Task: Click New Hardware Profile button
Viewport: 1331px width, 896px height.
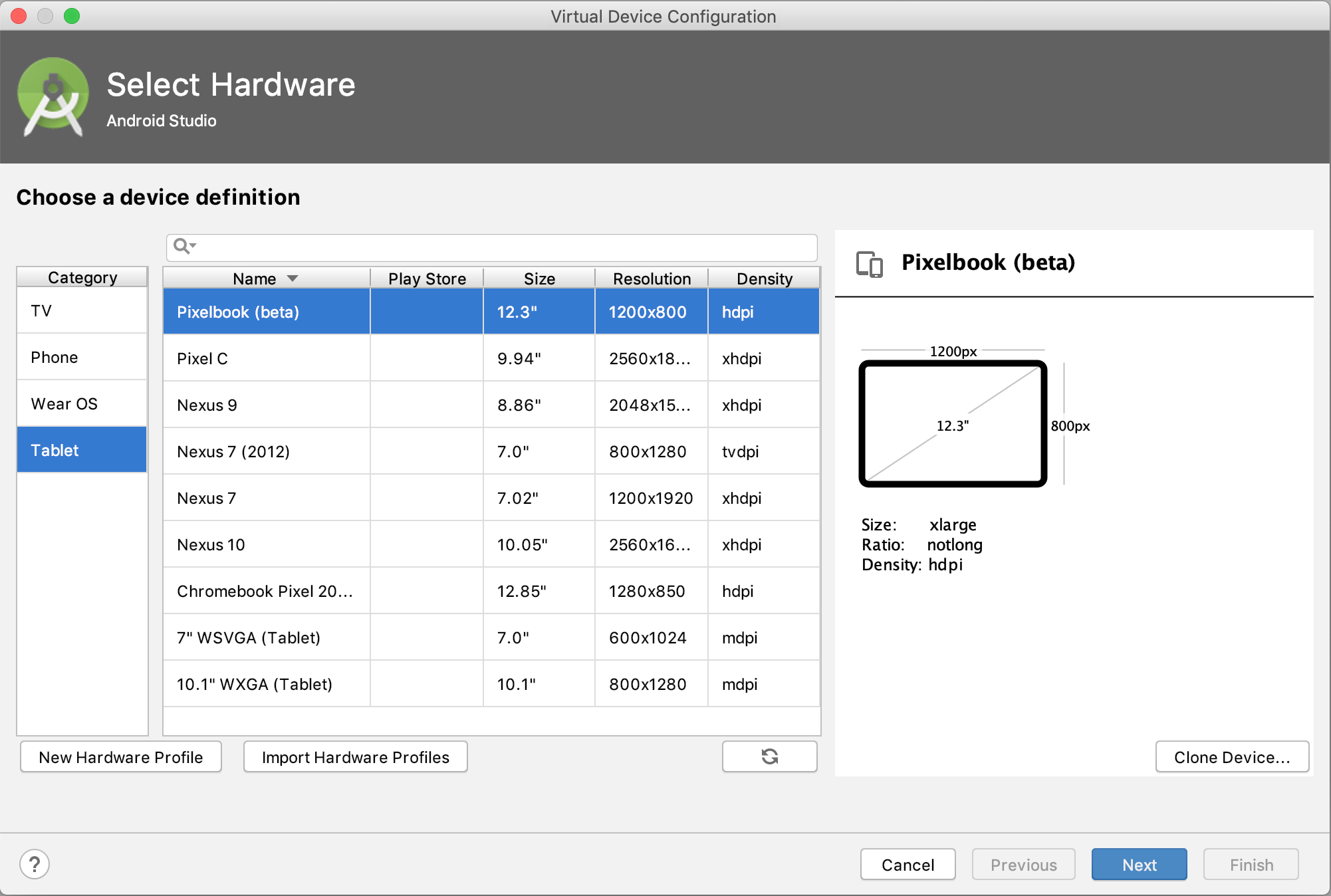Action: point(120,757)
